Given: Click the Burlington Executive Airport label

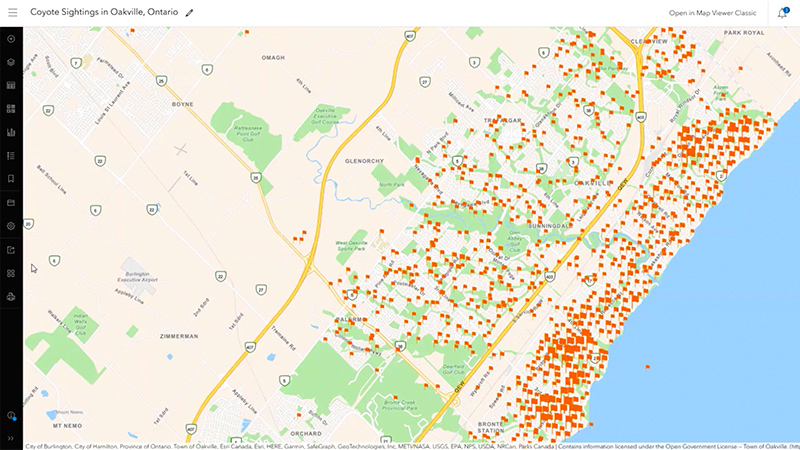Looking at the screenshot, I should (137, 277).
